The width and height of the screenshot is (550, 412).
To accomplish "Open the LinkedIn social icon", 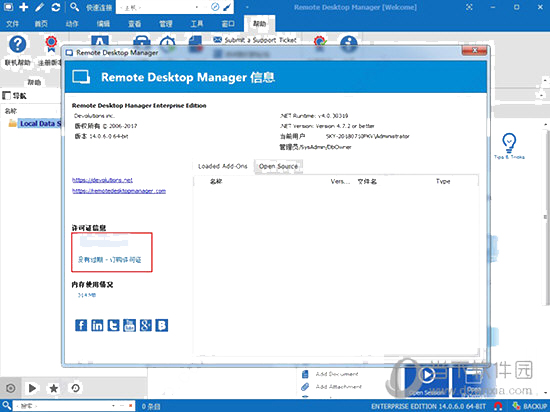I will click(97, 325).
